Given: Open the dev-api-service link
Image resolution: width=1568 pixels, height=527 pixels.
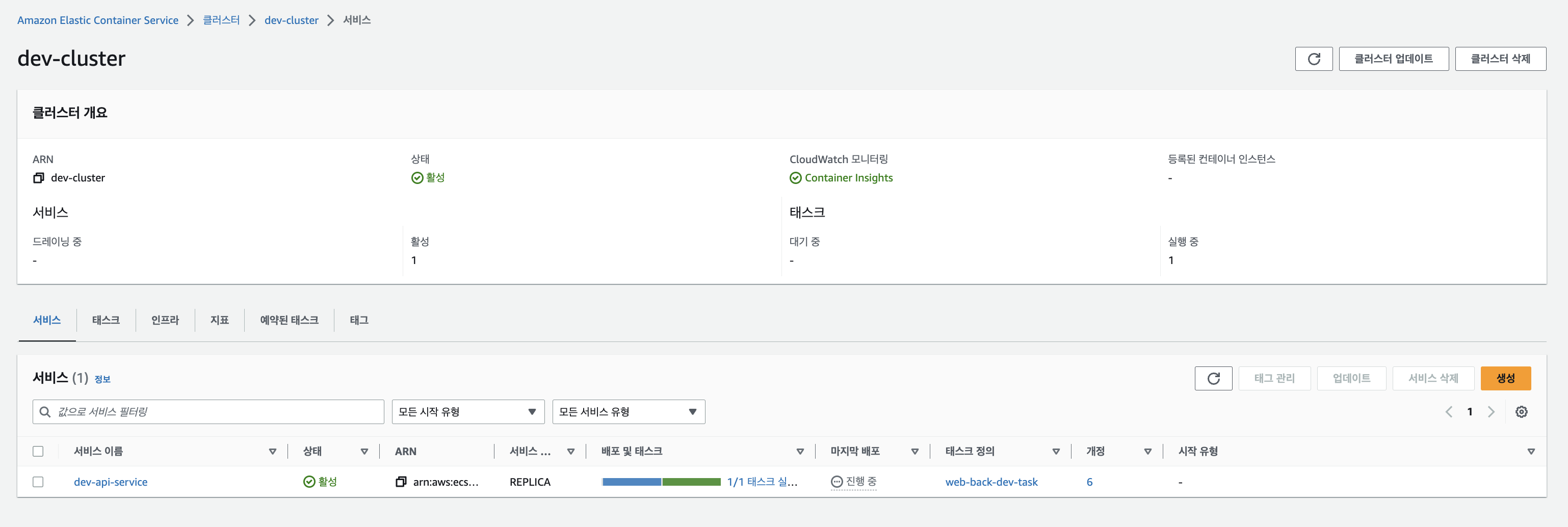Looking at the screenshot, I should click(111, 482).
